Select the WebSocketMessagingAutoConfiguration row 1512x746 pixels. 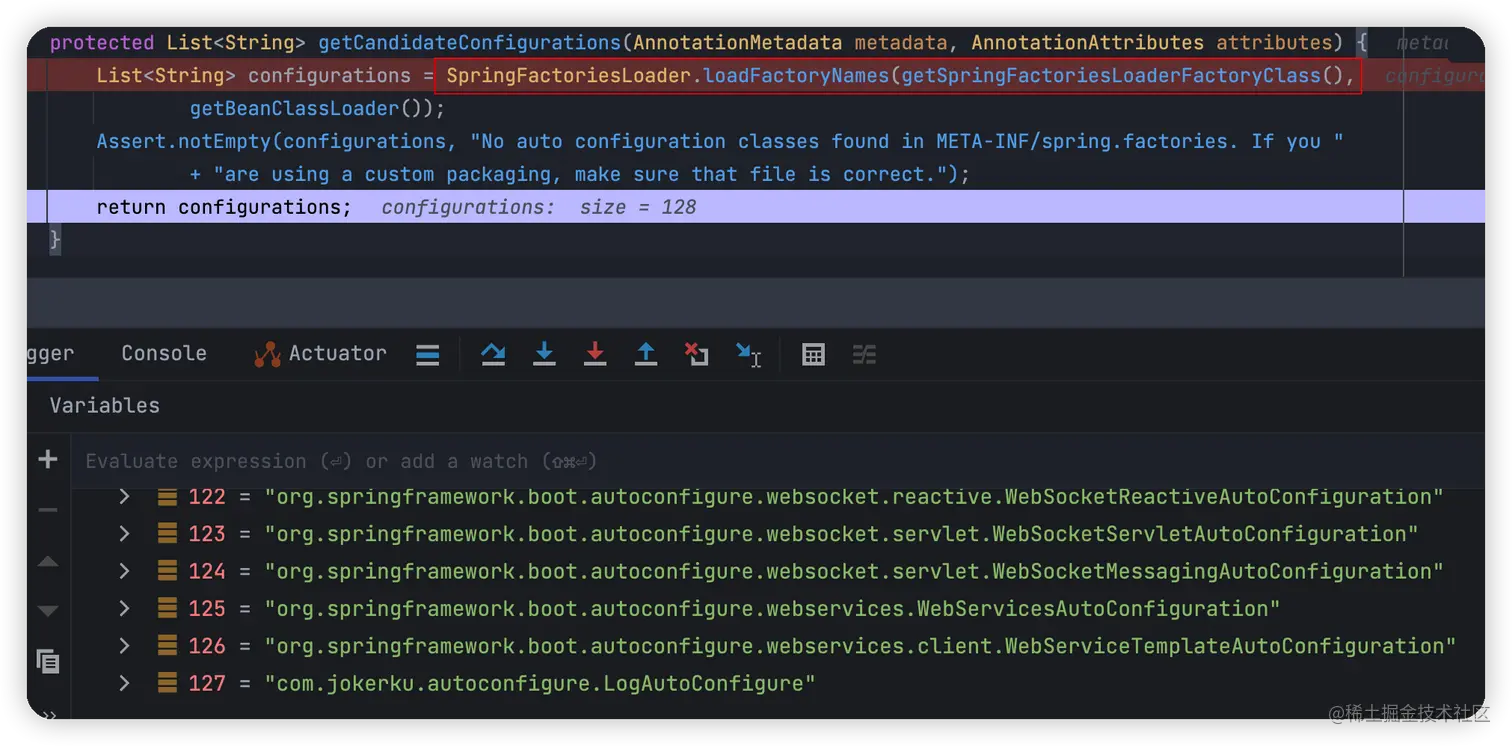(x=778, y=572)
